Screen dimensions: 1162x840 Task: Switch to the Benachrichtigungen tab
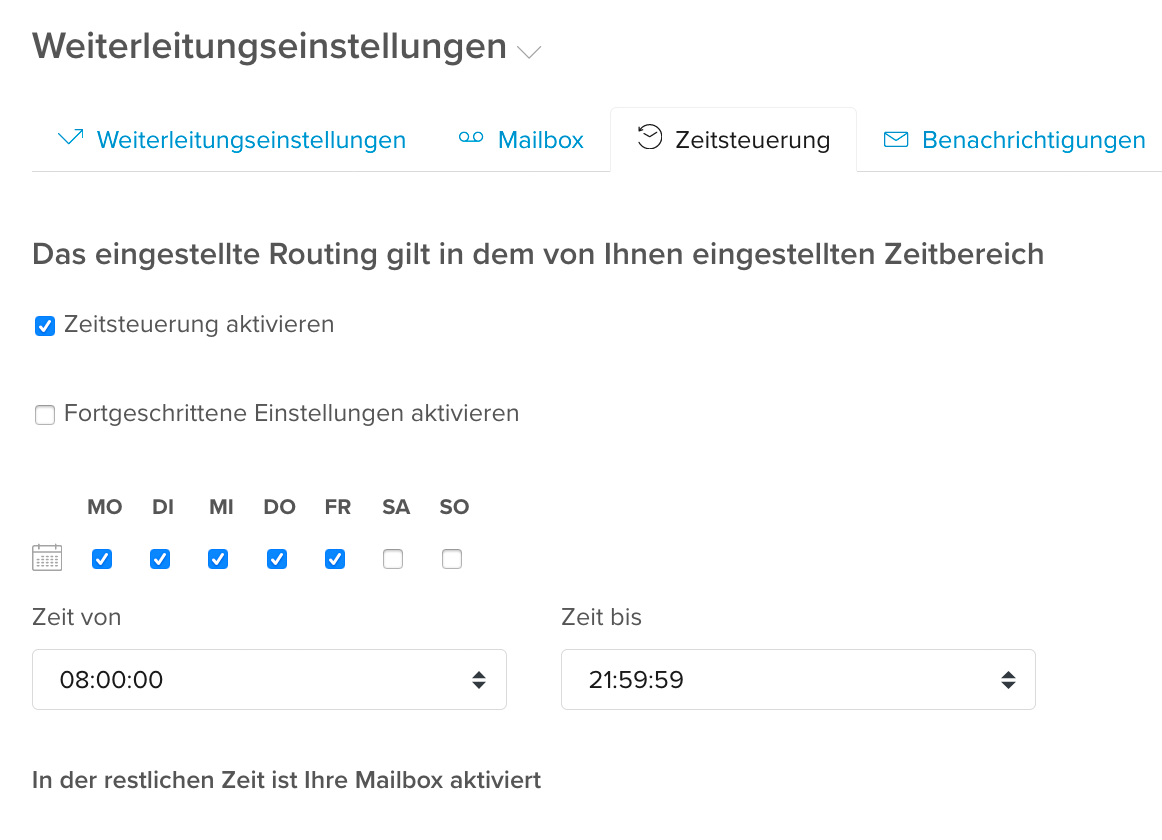pyautogui.click(x=1014, y=139)
